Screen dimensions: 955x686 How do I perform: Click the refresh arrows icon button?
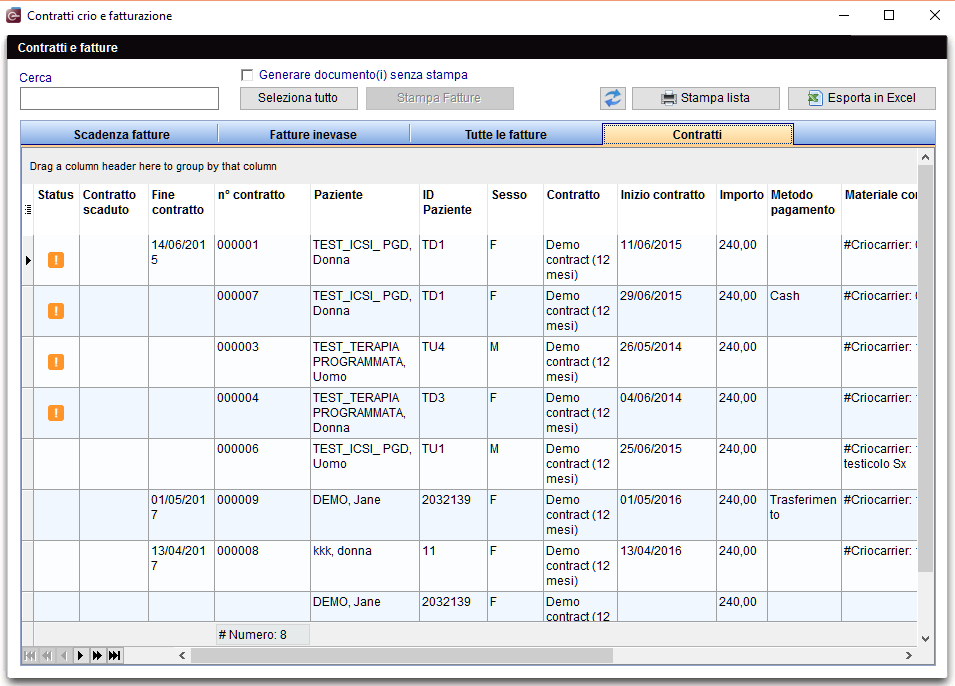[x=613, y=98]
